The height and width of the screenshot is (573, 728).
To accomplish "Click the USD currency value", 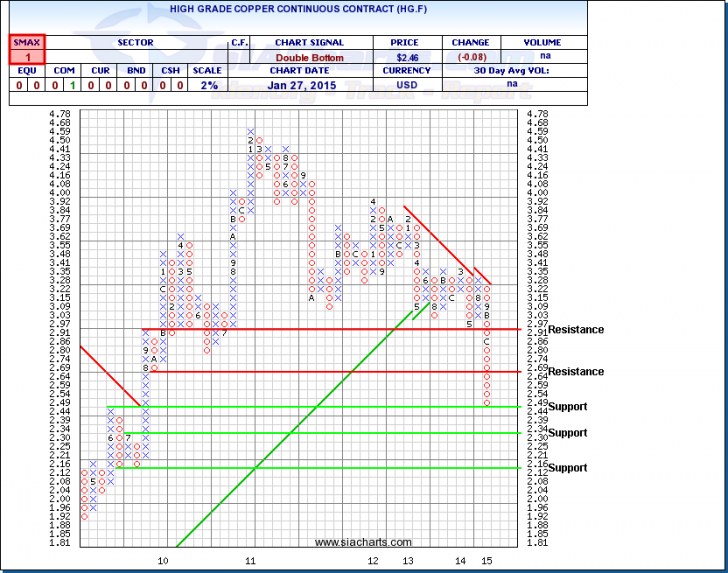I will (407, 87).
